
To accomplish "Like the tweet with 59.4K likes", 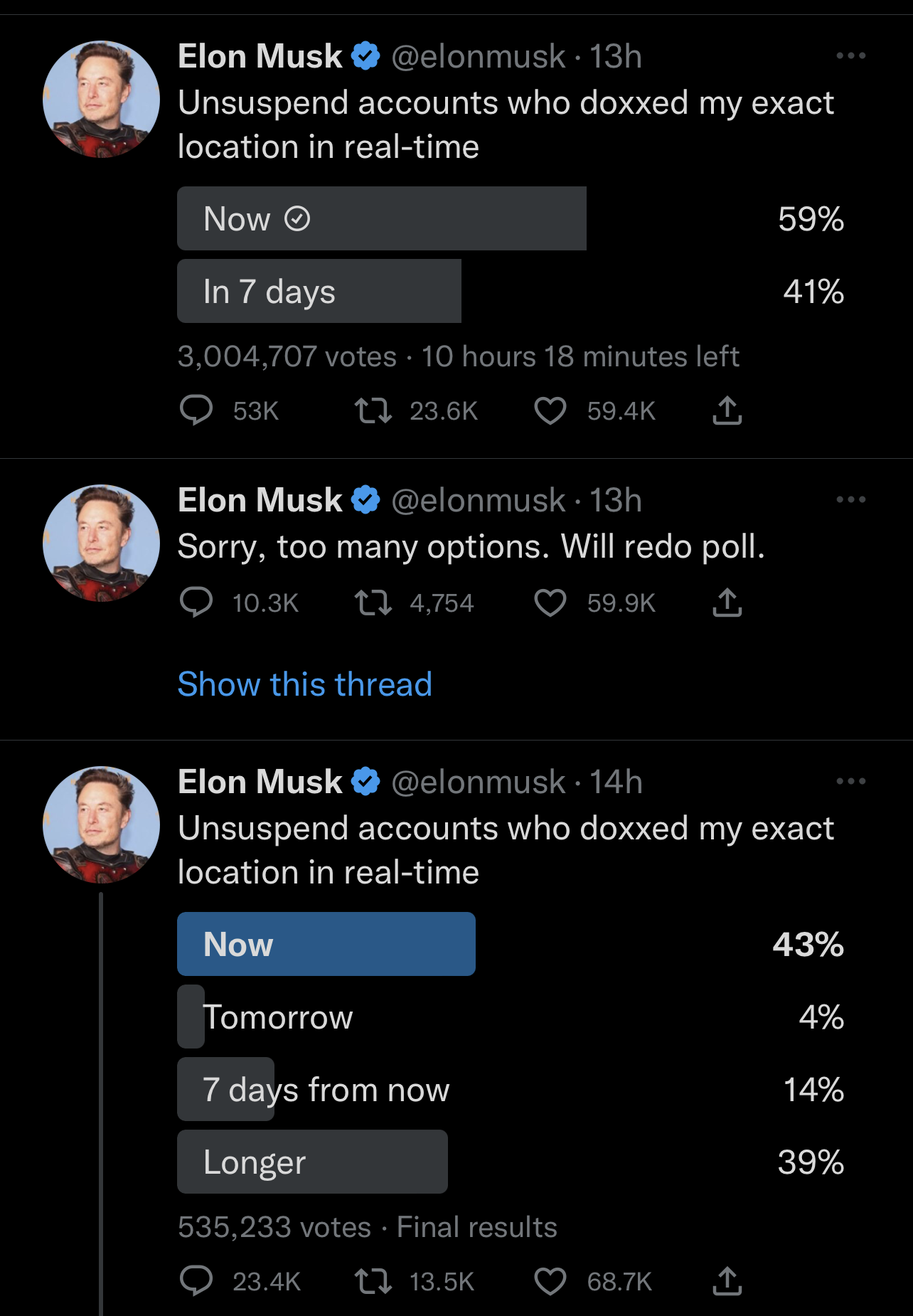I will pyautogui.click(x=550, y=410).
